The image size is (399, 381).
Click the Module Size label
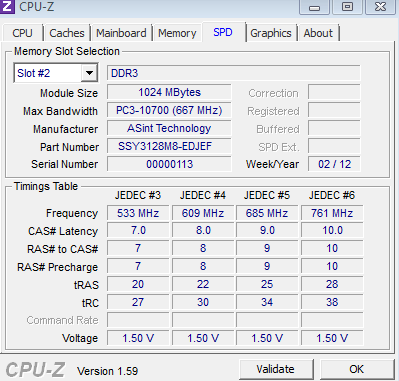pyautogui.click(x=69, y=93)
